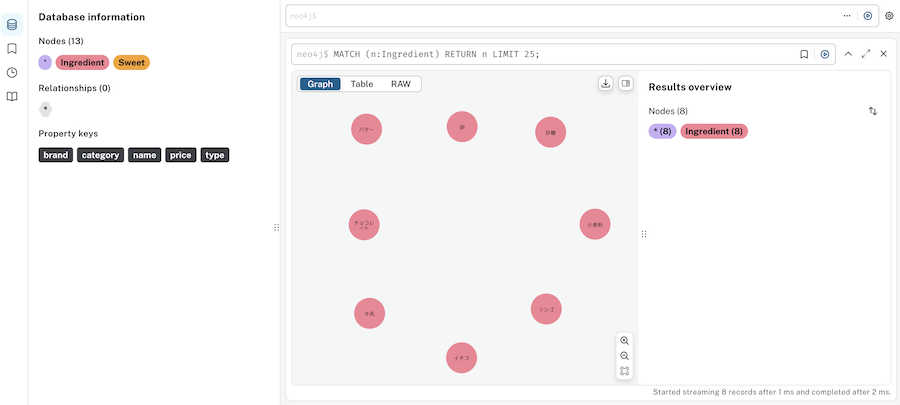
Task: Open the guides book icon in sidebar
Action: click(12, 96)
